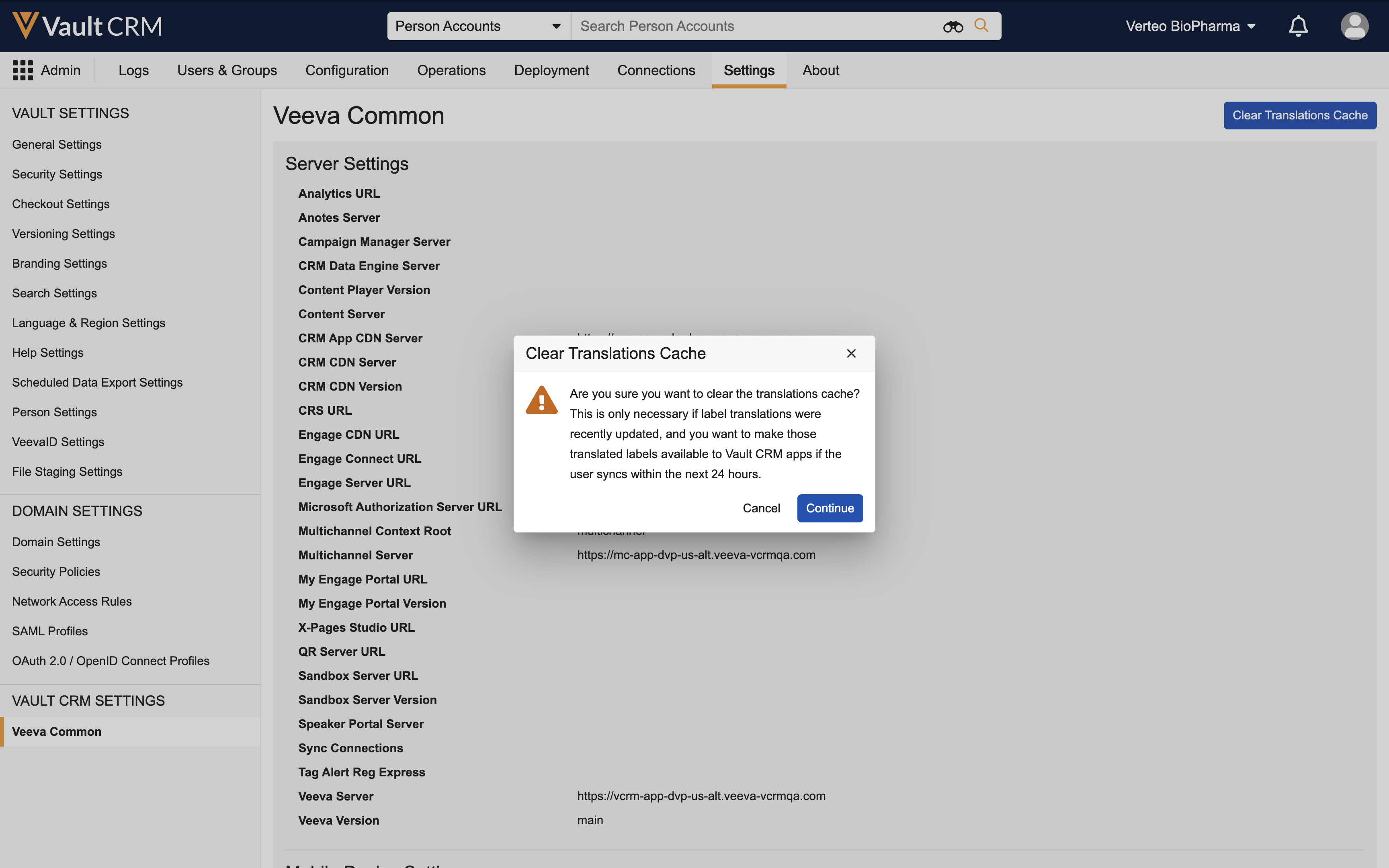This screenshot has width=1389, height=868.
Task: Close the dialog with the X icon
Action: coord(851,354)
